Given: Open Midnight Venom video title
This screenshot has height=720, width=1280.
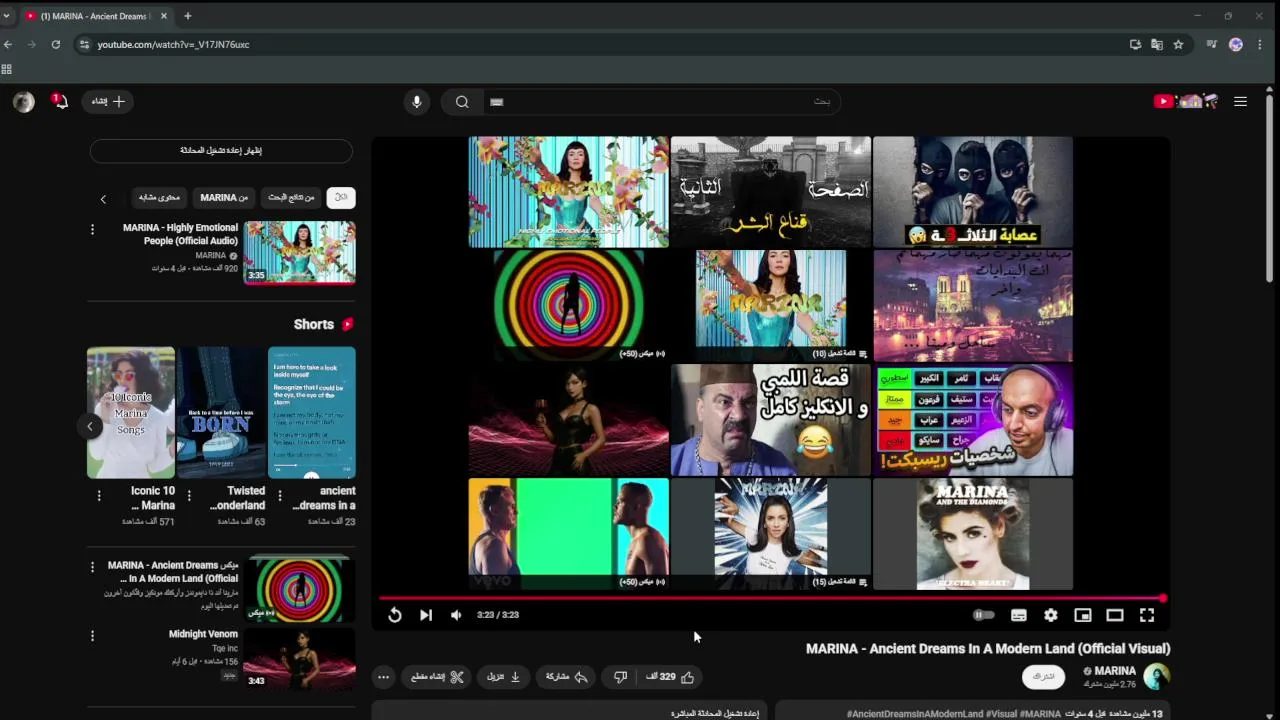Looking at the screenshot, I should click(x=203, y=634).
